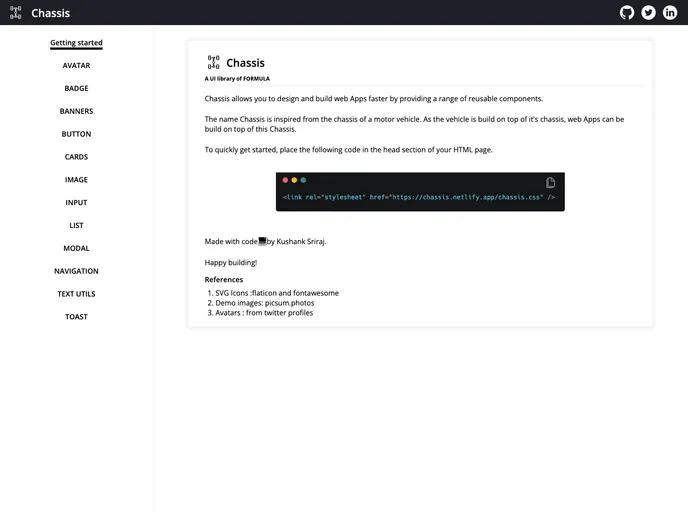
Task: Go to the BADGE section
Action: 76,89
